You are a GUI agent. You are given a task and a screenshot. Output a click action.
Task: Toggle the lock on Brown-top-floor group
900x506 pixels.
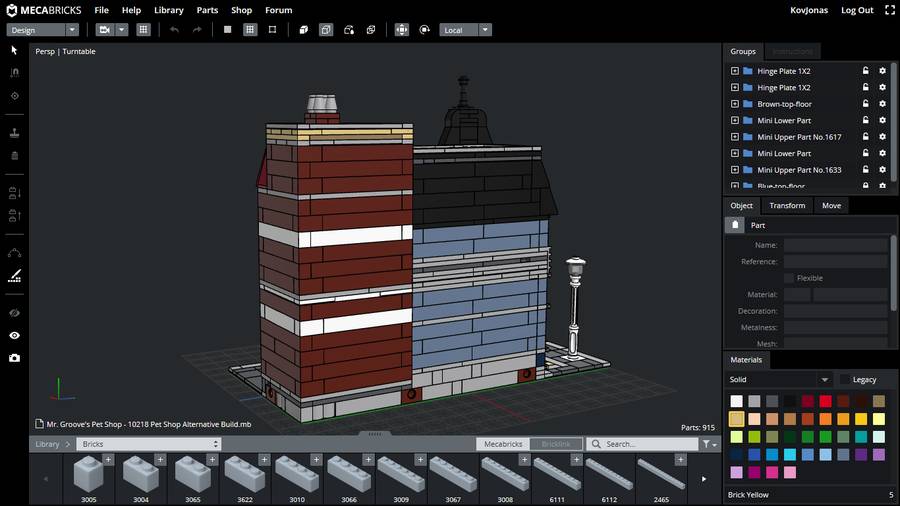(x=866, y=104)
